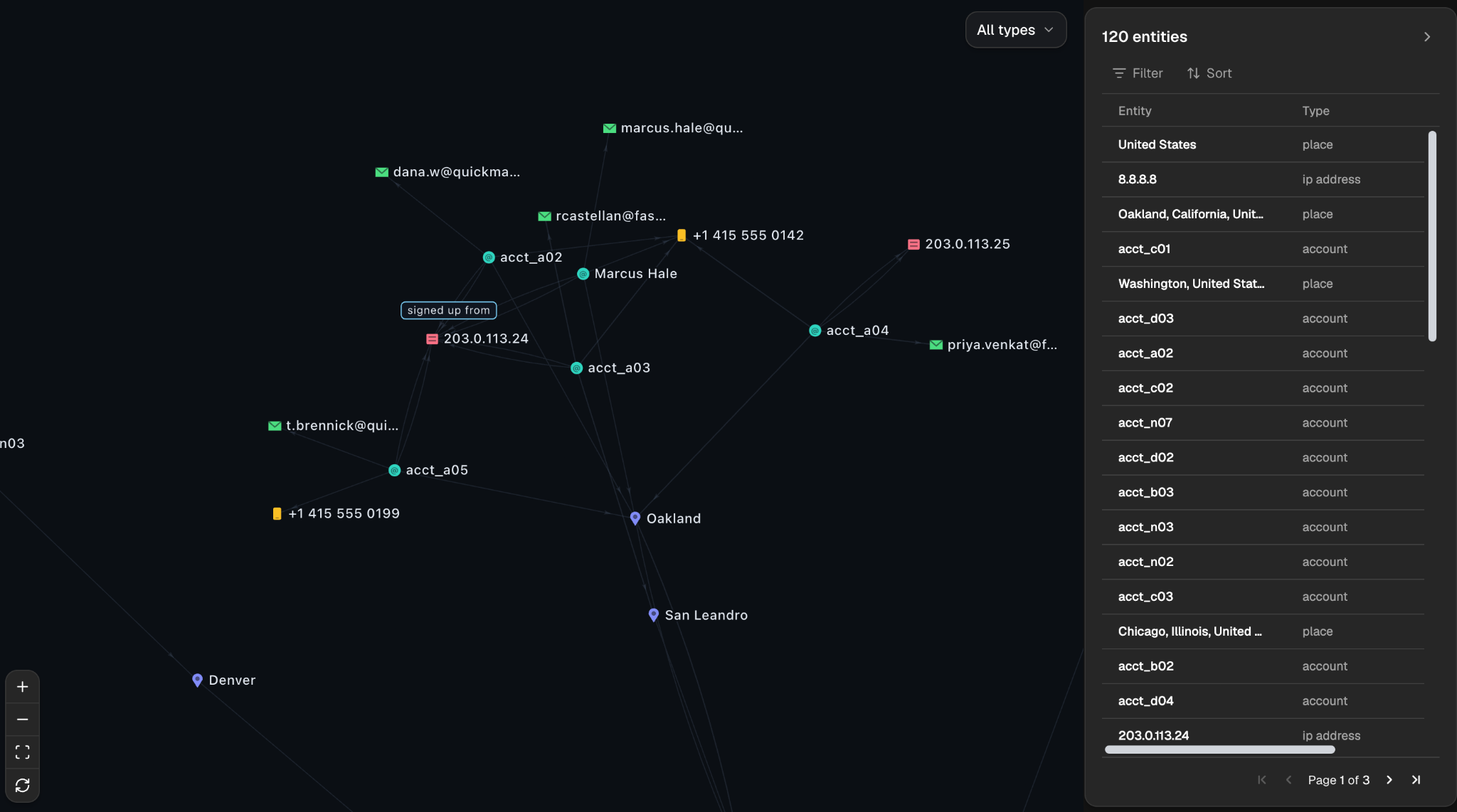Click the Marcus Hale person node icon
The height and width of the screenshot is (812, 1457).
(x=583, y=274)
